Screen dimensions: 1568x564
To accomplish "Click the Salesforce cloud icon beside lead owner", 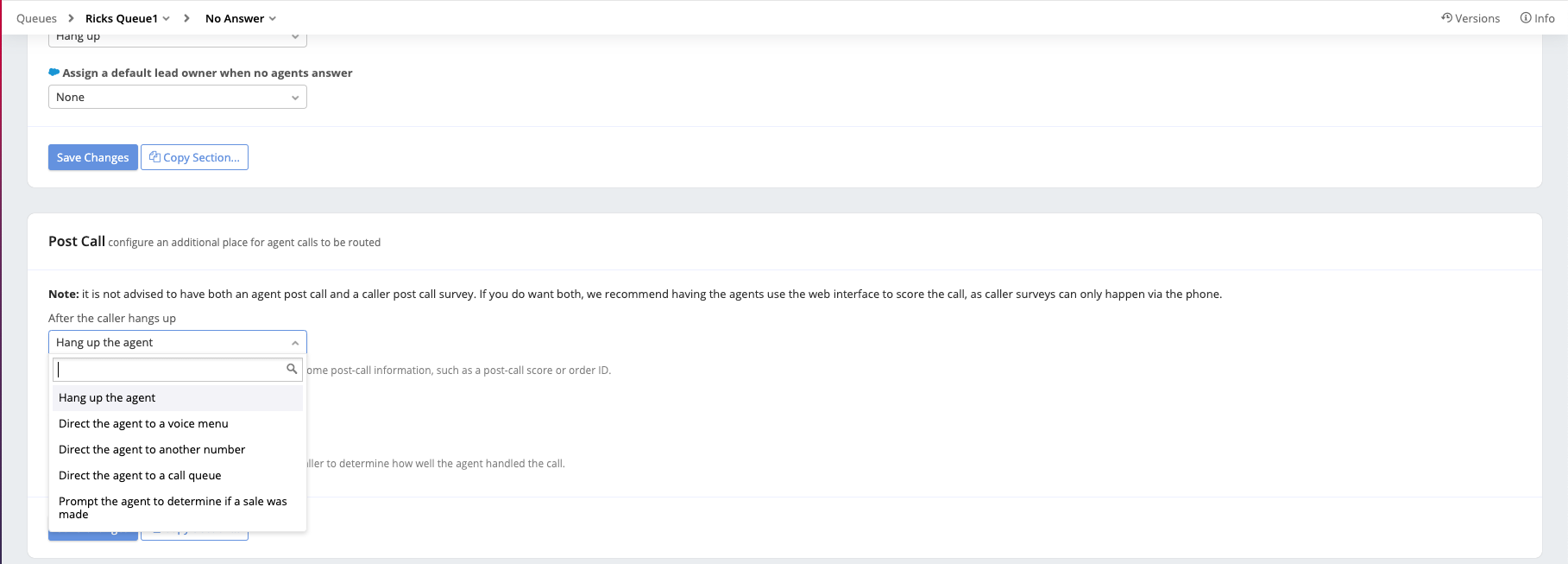I will coord(54,73).
